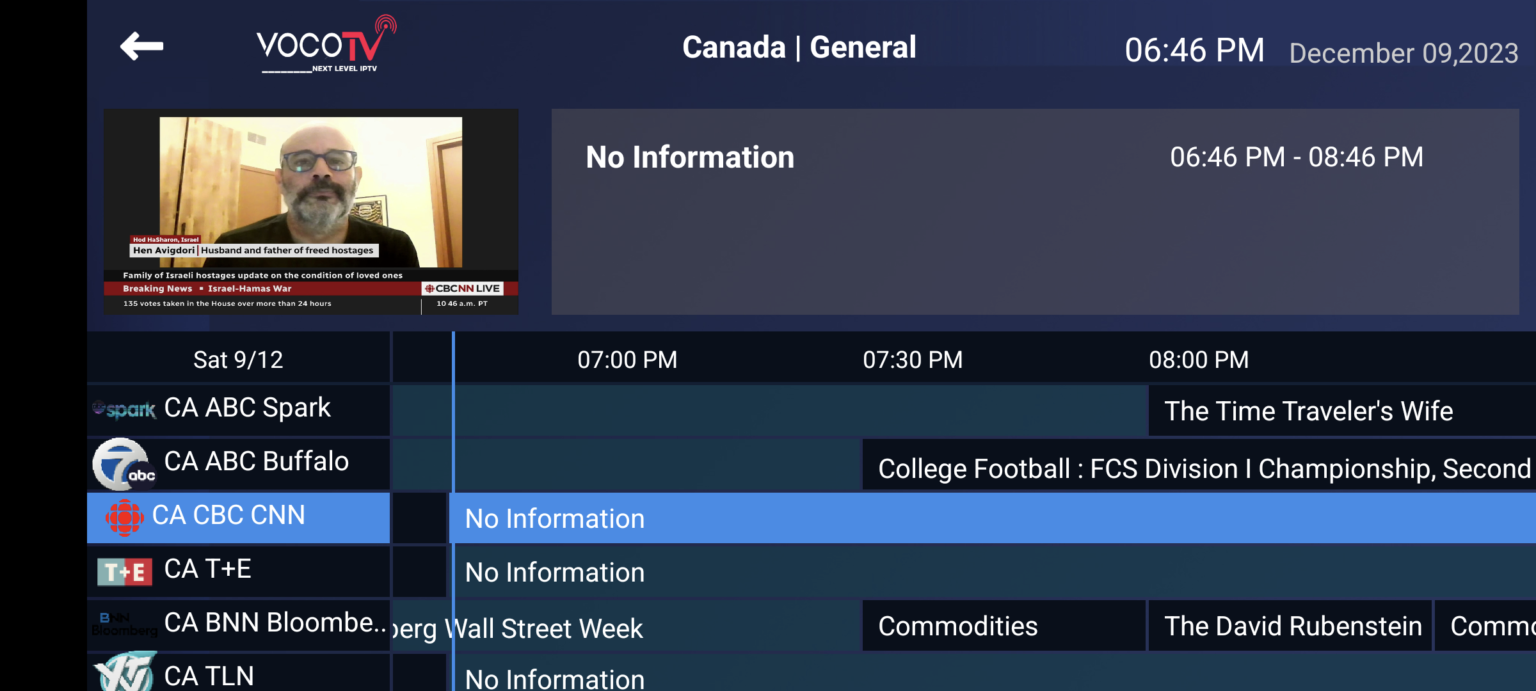Select the No Information cell for CA T+E

700,571
